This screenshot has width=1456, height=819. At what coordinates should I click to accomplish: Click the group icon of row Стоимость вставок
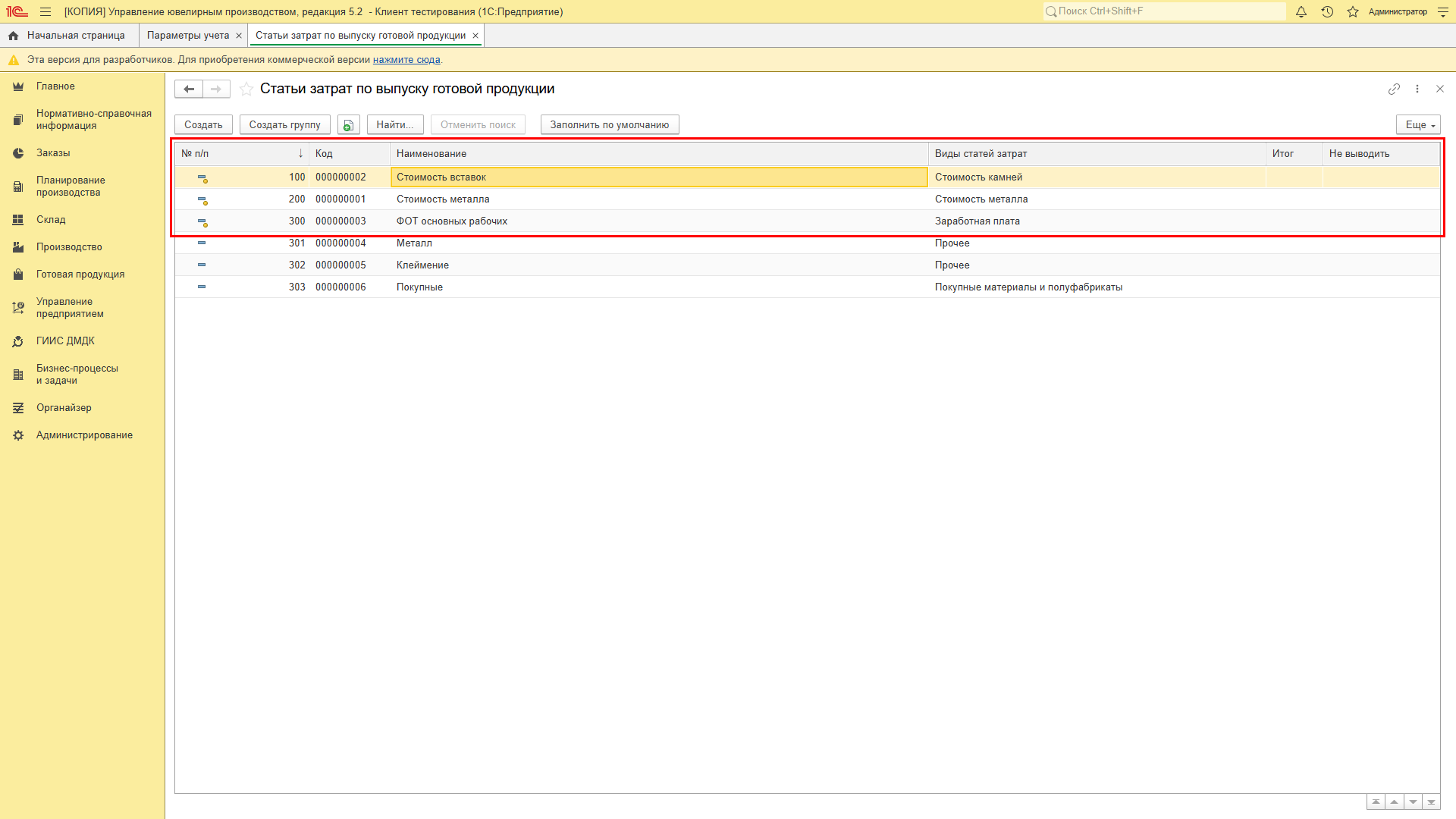[x=202, y=178]
